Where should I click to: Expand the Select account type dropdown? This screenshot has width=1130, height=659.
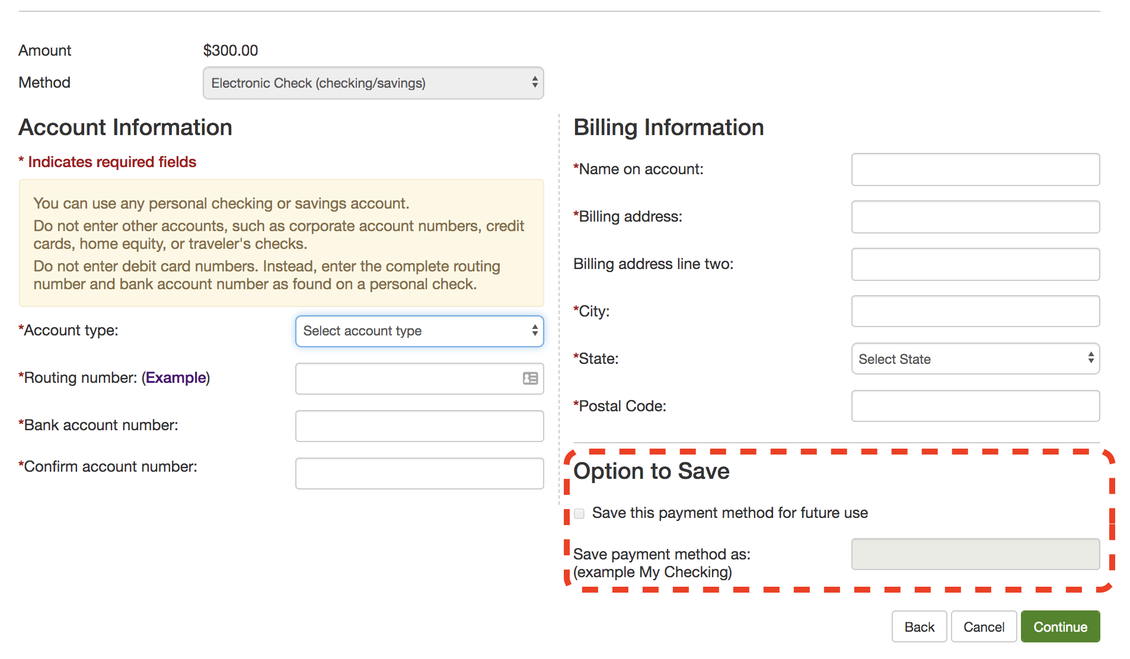[419, 331]
